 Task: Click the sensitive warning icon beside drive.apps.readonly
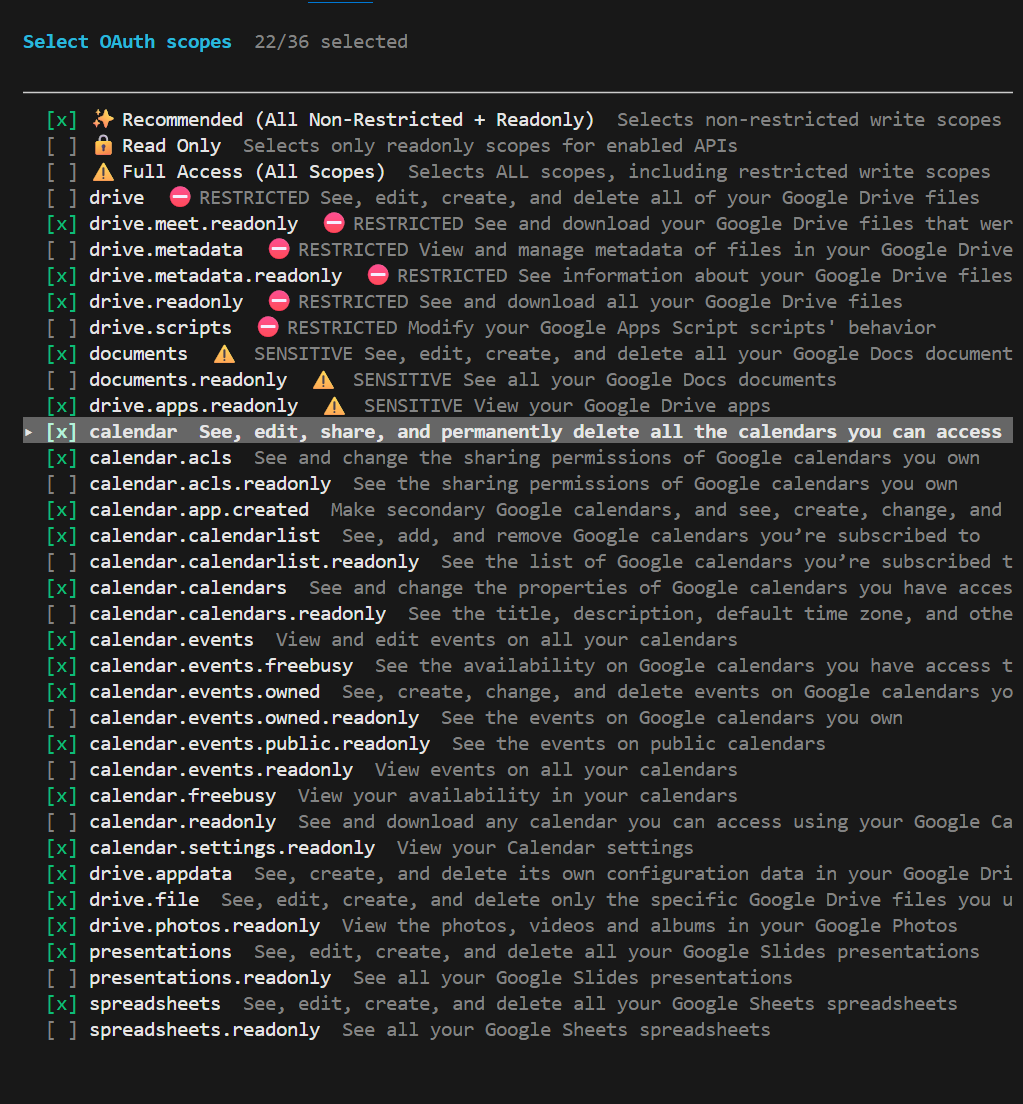click(x=334, y=406)
